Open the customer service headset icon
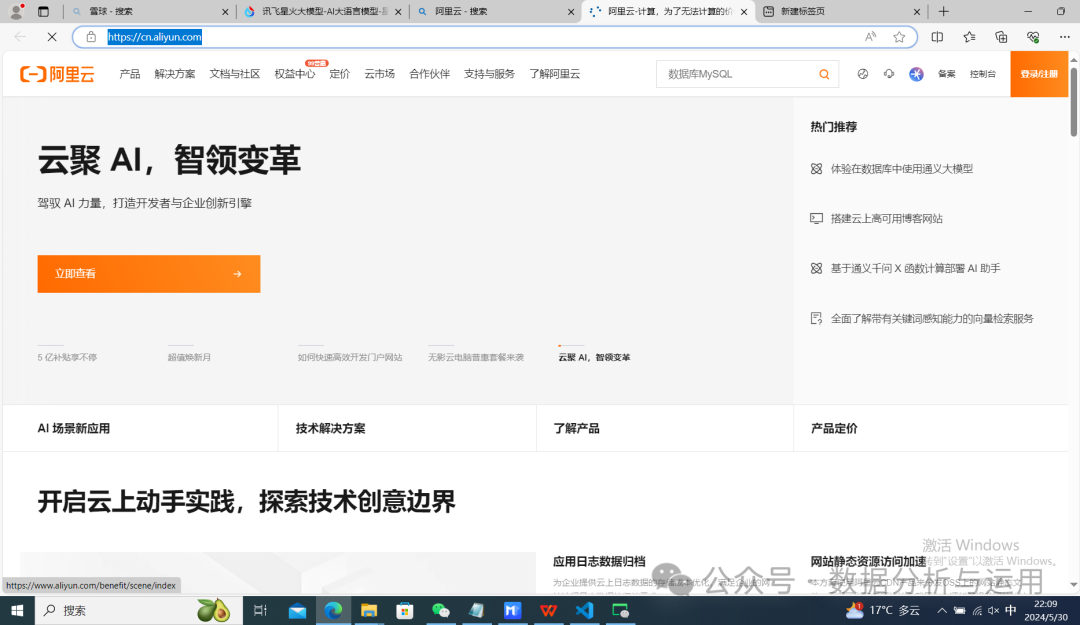This screenshot has width=1080, height=625. point(889,74)
